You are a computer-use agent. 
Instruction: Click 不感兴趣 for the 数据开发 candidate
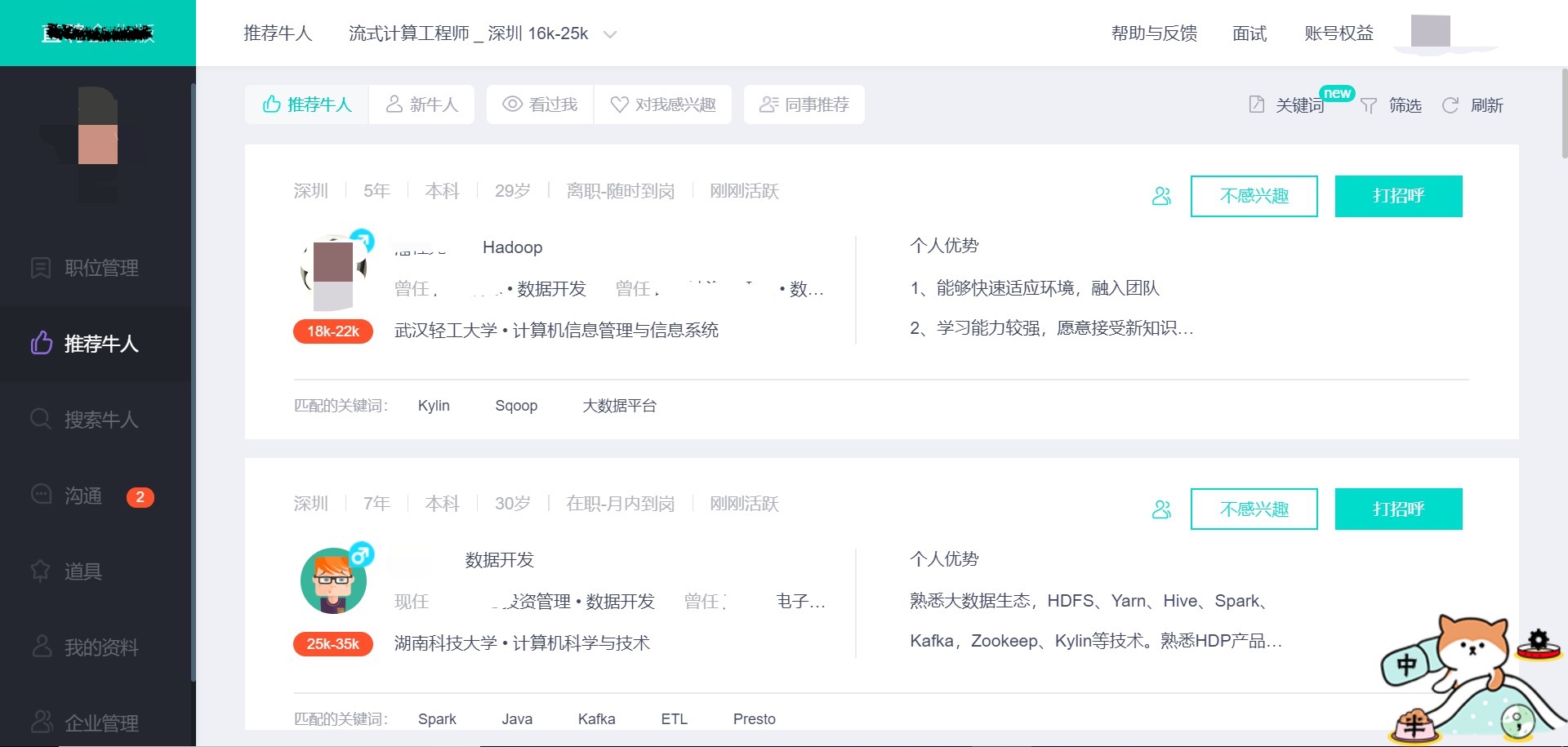pos(1254,509)
